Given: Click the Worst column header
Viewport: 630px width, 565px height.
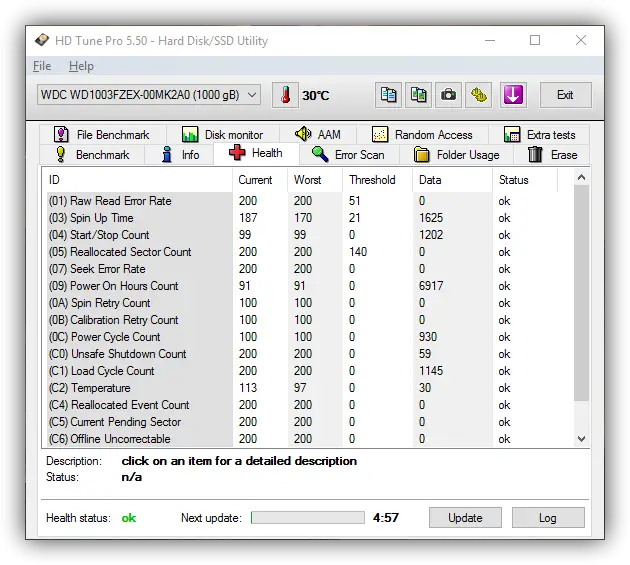Looking at the screenshot, I should pyautogui.click(x=315, y=180).
